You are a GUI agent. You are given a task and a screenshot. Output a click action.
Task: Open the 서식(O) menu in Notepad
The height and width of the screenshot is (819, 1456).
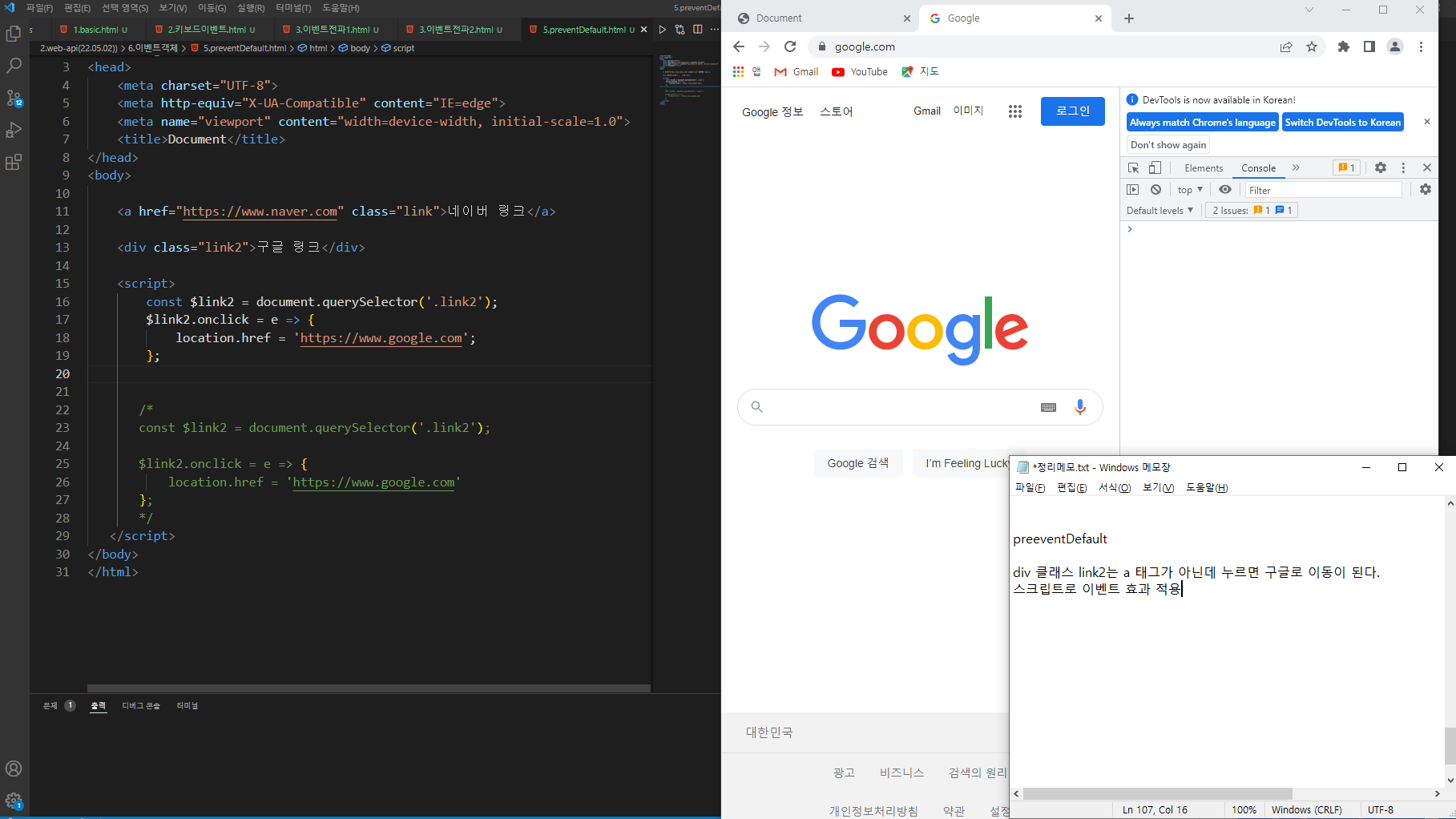[1114, 487]
